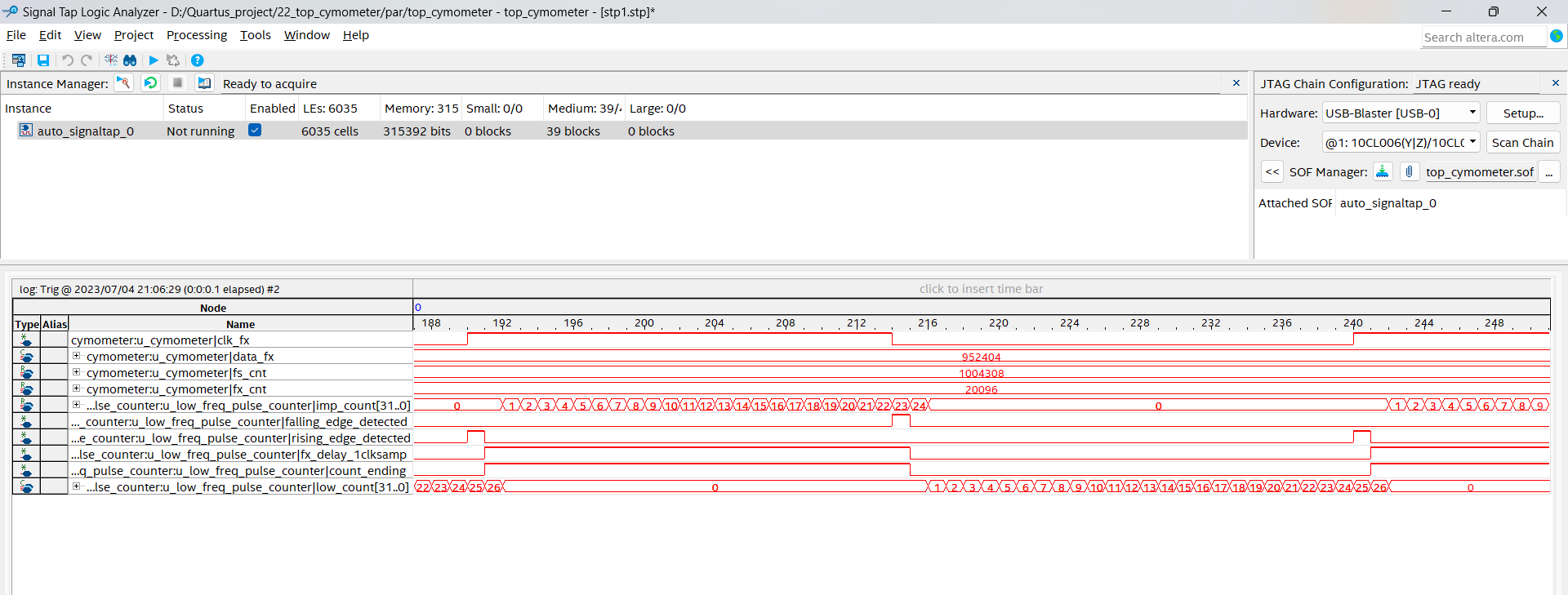Click the fs_cnt node type icon
Screen dimensions: 1568x595
(x=26, y=373)
